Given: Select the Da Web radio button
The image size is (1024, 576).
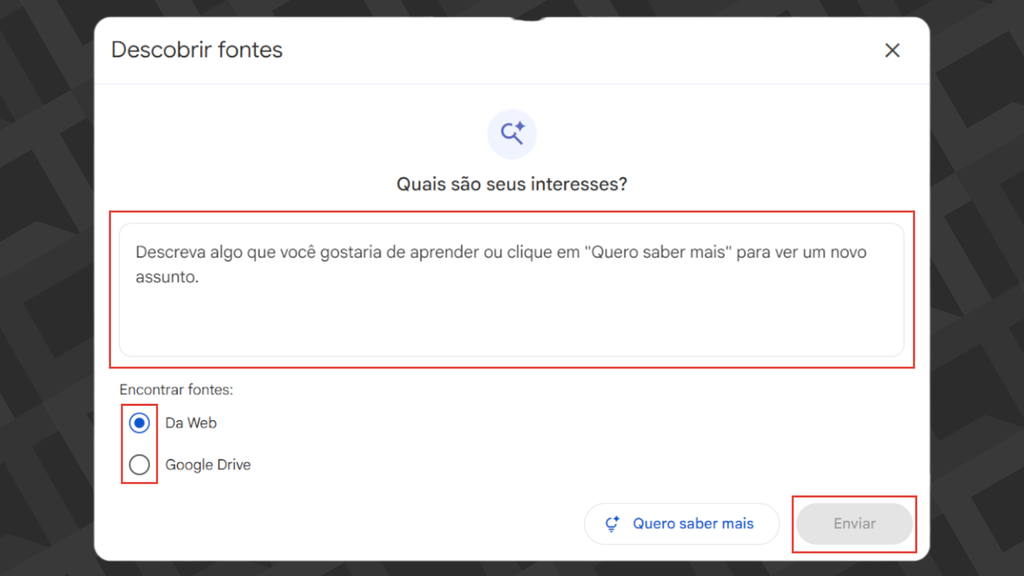Looking at the screenshot, I should 139,422.
